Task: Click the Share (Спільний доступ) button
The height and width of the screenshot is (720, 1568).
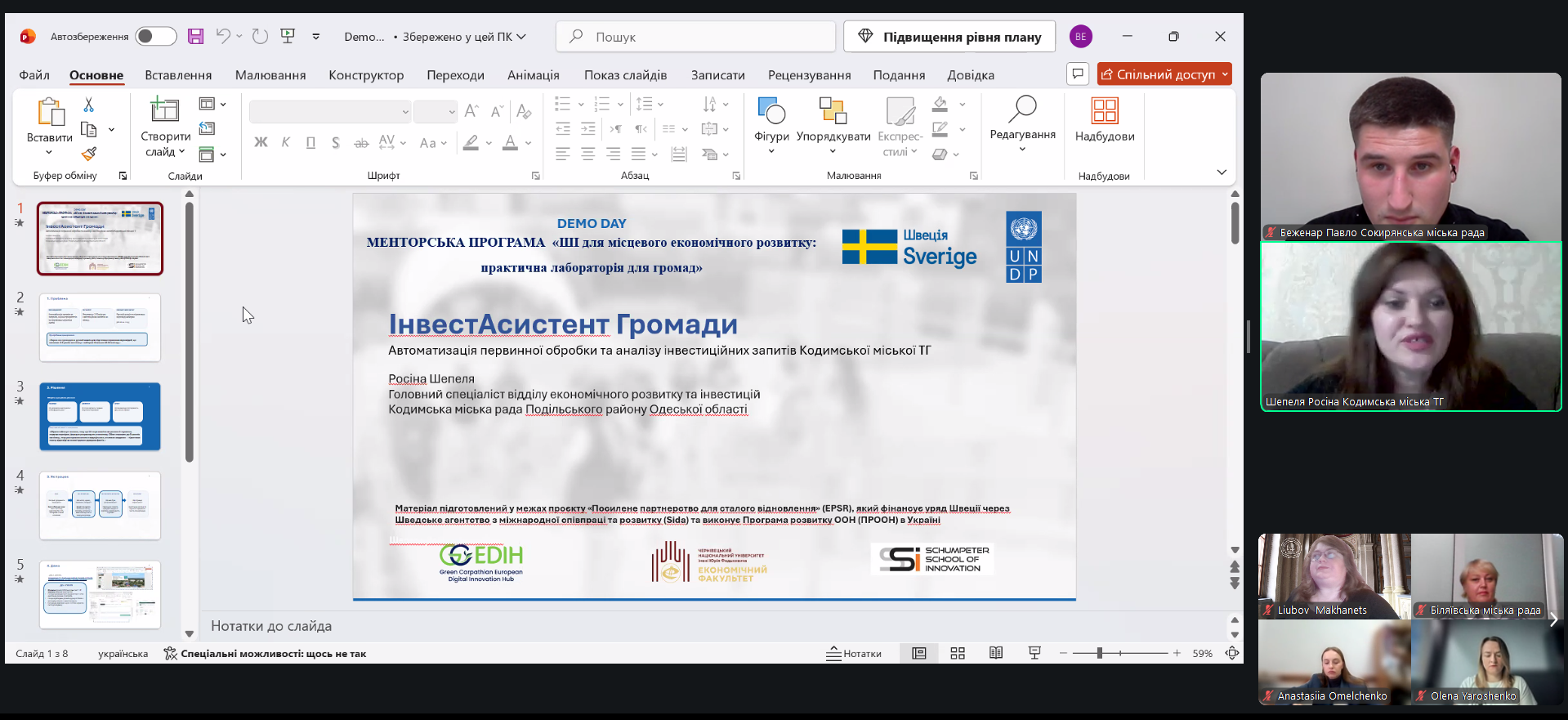Action: coord(1164,74)
